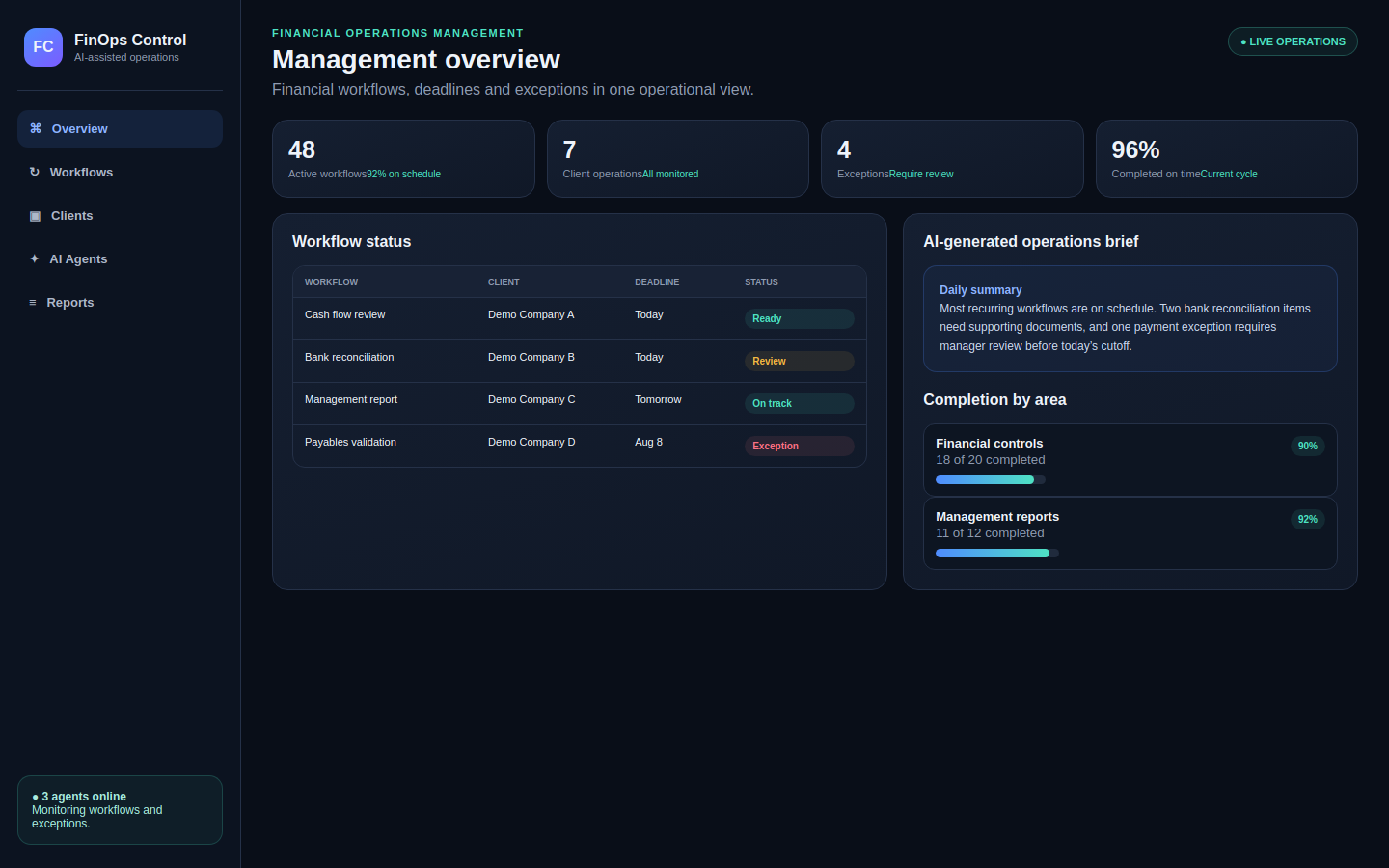Click the Daily summary heading
This screenshot has height=868, width=1389.
980,289
